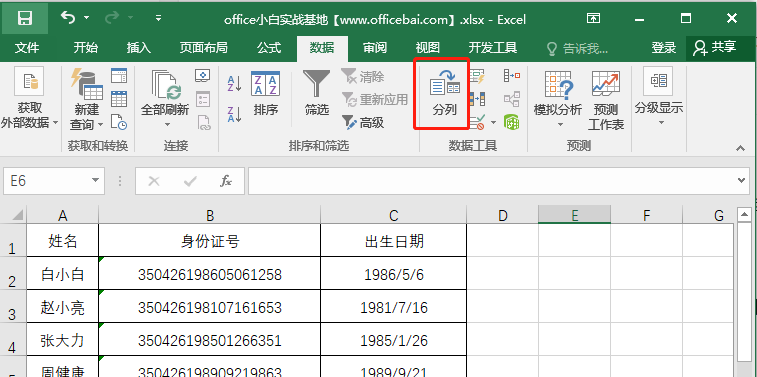Switch to the 开始 tab
Viewport: 757px width, 377px height.
pos(86,47)
